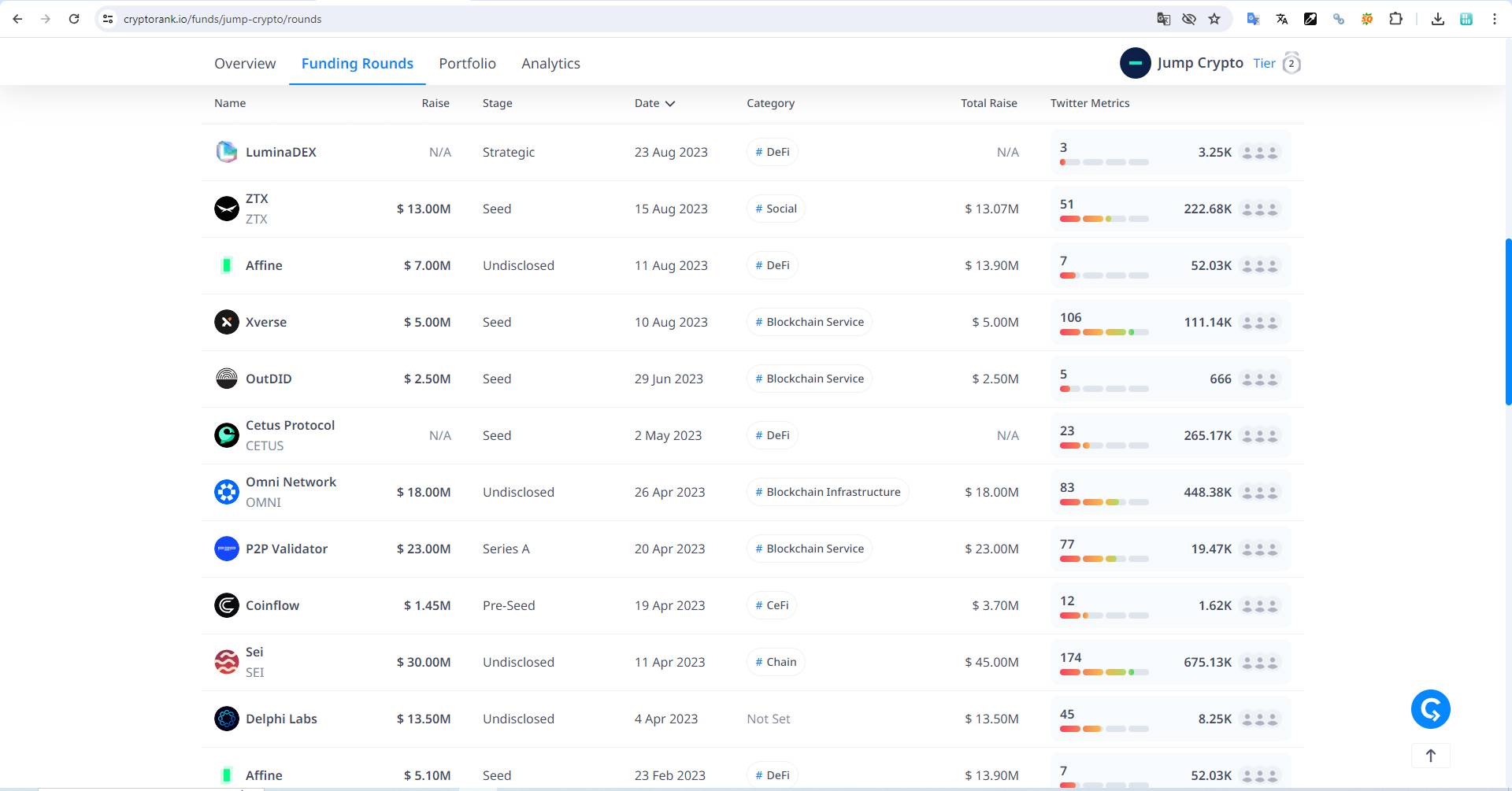Click the P2P Validator logo

click(227, 549)
